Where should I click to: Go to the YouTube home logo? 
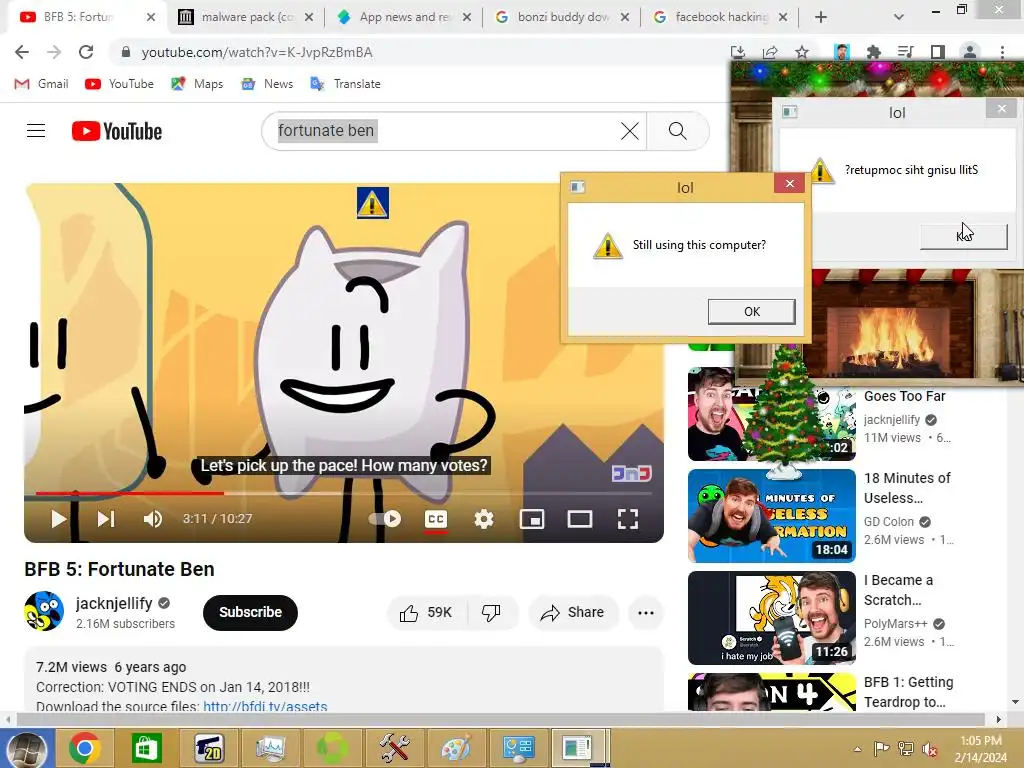pyautogui.click(x=117, y=131)
